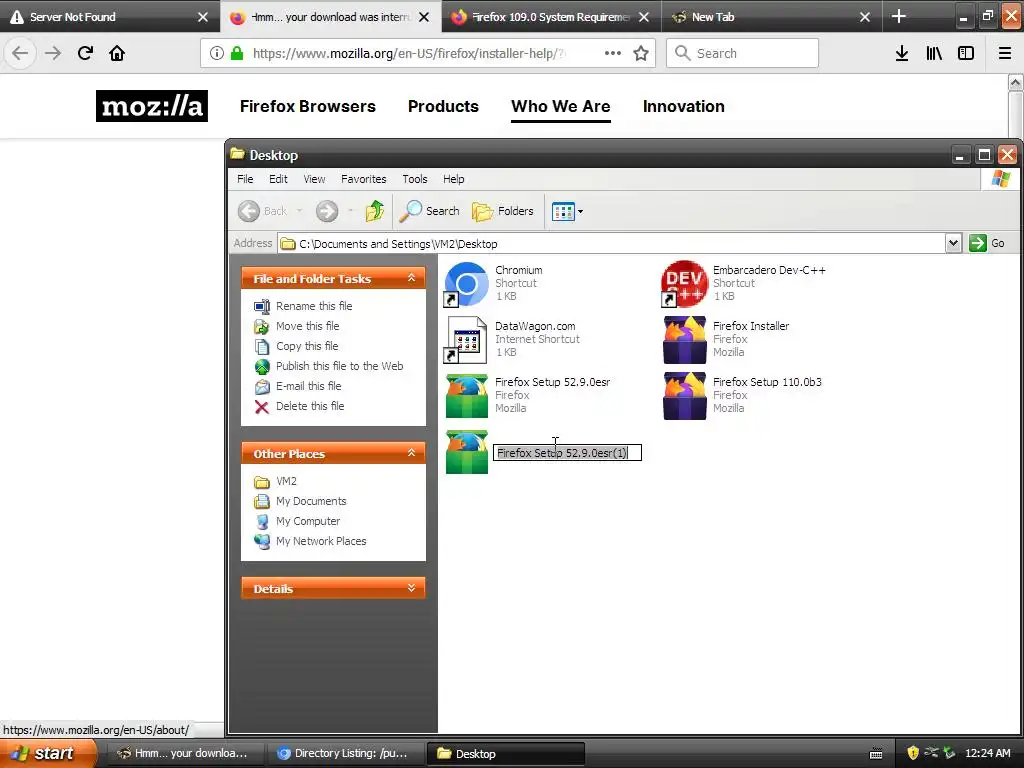Click the Go button in Explorer

(x=987, y=243)
